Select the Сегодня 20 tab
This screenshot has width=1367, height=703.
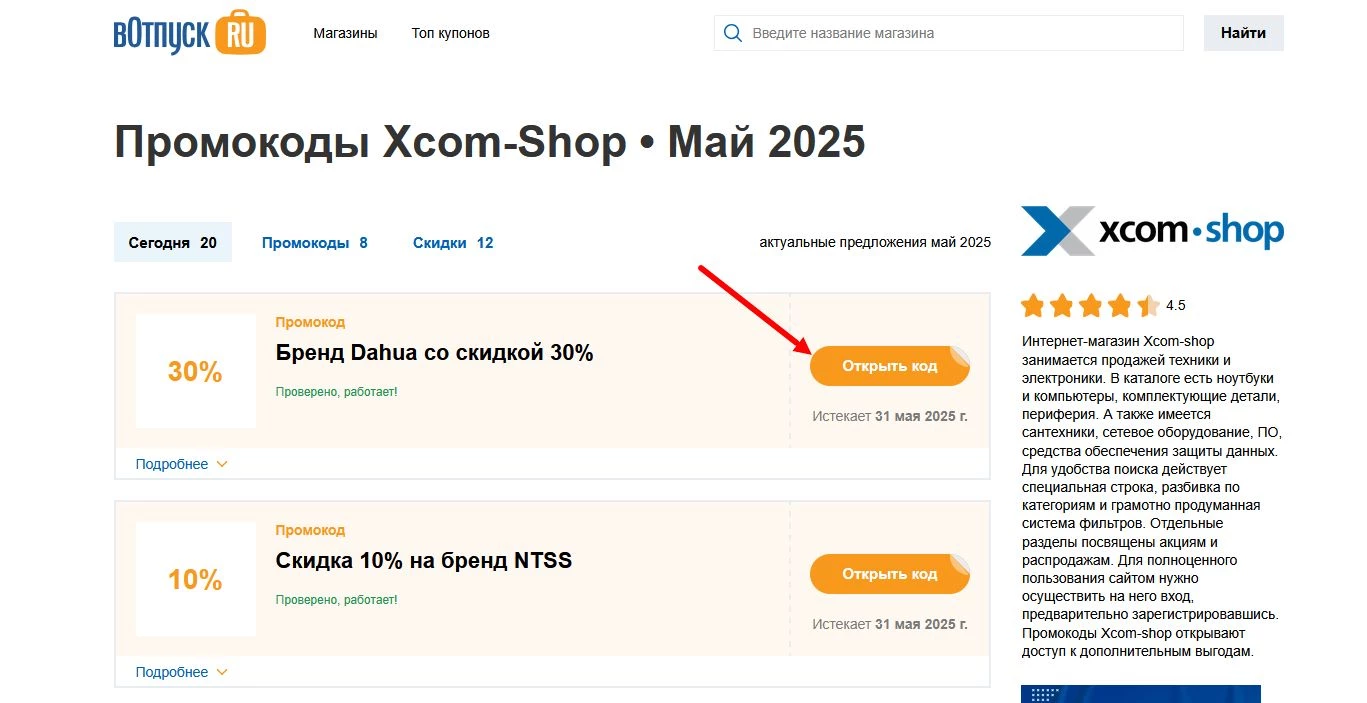click(172, 242)
